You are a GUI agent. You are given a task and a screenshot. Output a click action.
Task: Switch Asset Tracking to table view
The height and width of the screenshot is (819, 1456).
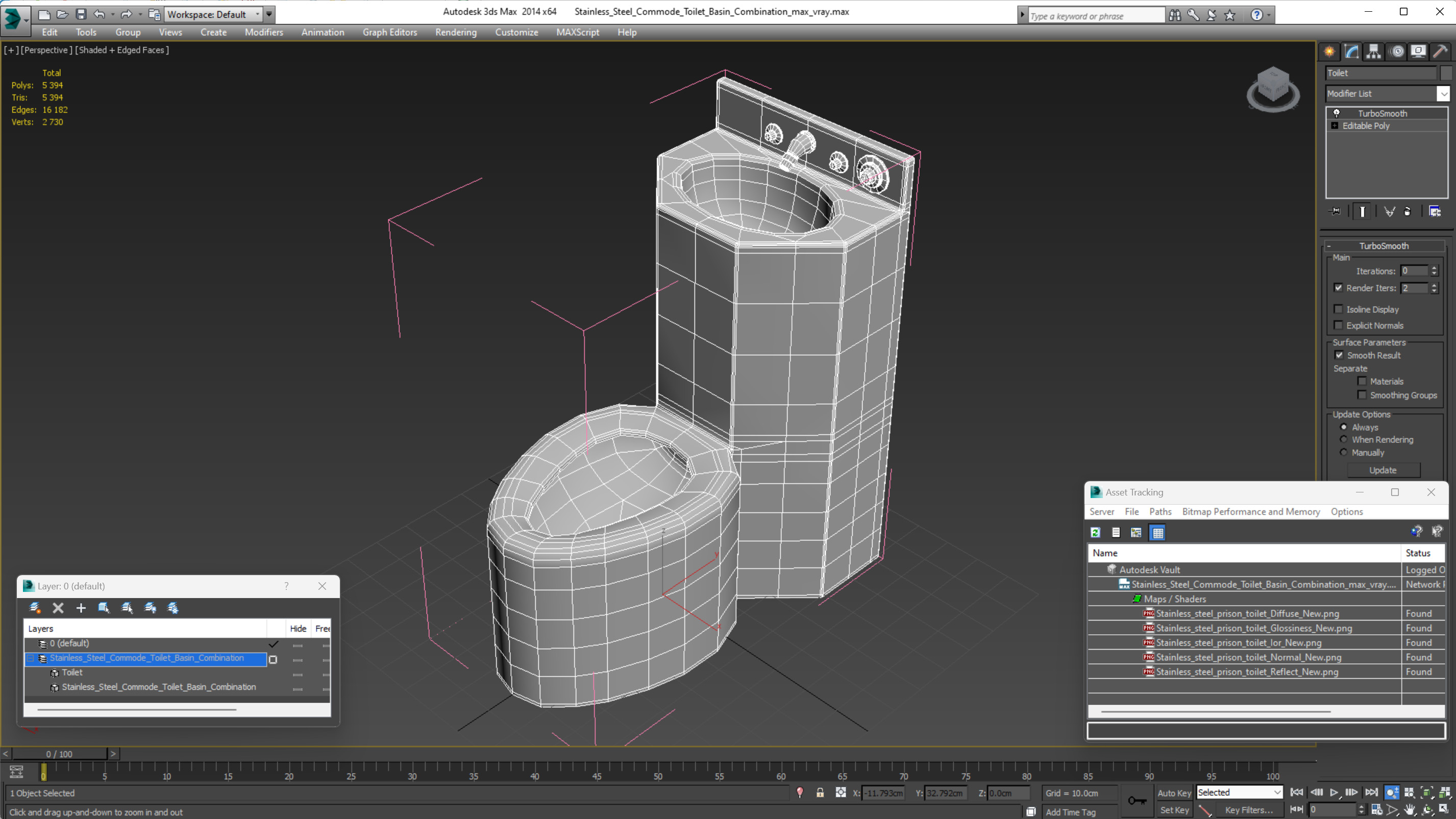[1157, 532]
